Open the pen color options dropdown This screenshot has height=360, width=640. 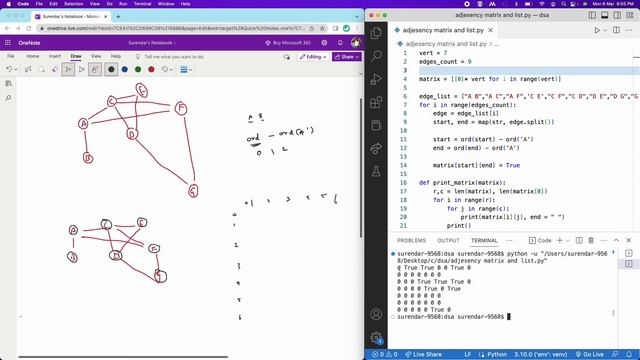pyautogui.click(x=167, y=69)
